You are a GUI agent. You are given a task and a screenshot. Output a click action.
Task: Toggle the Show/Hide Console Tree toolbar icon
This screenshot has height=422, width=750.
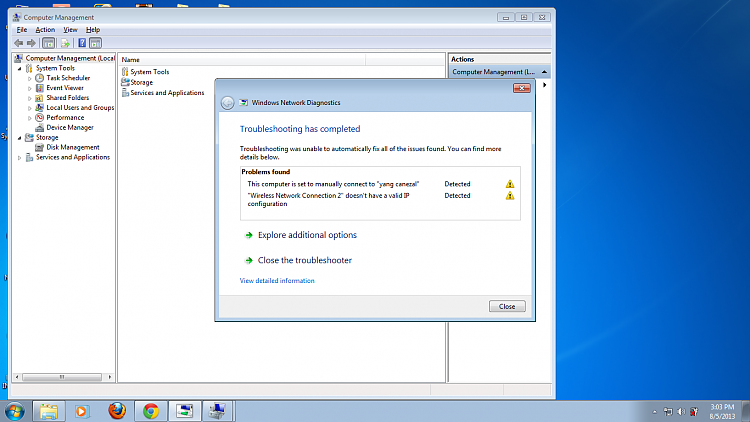48,43
